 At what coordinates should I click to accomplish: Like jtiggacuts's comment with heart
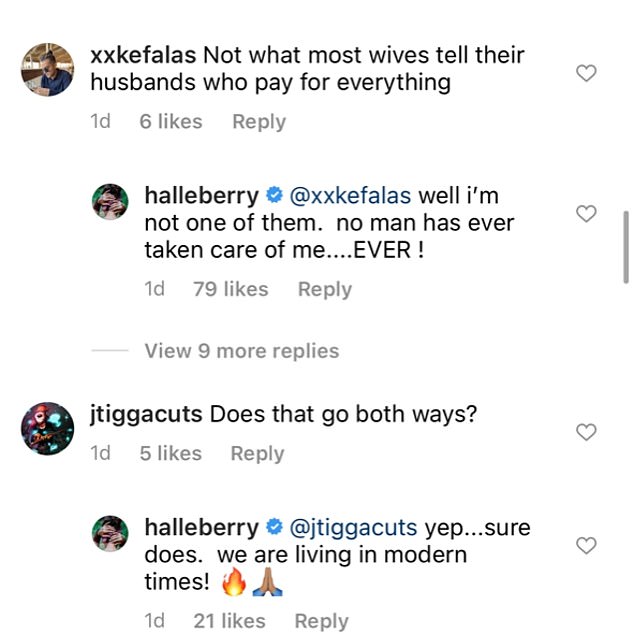[587, 432]
